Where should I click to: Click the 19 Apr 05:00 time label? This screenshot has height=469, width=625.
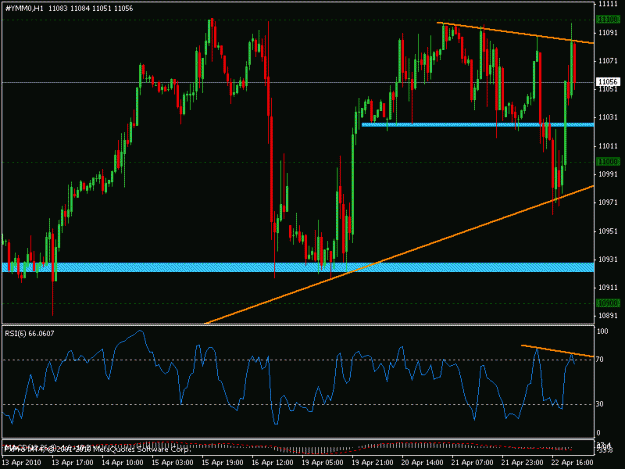pyautogui.click(x=322, y=463)
